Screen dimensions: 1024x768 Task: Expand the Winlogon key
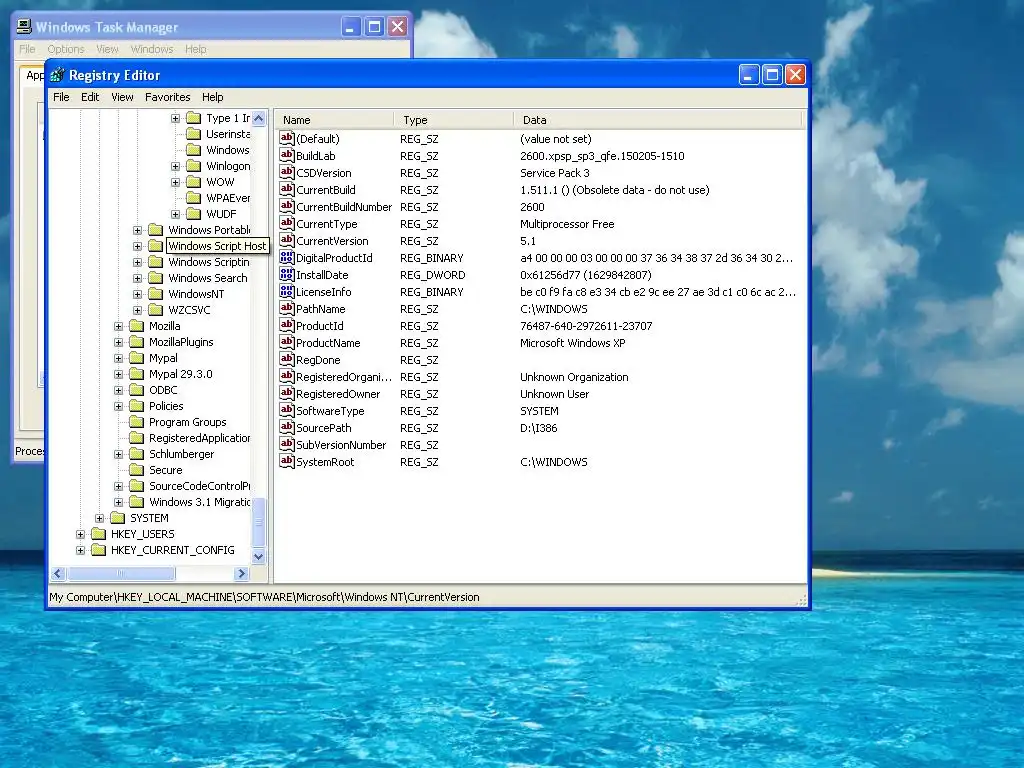click(x=175, y=166)
